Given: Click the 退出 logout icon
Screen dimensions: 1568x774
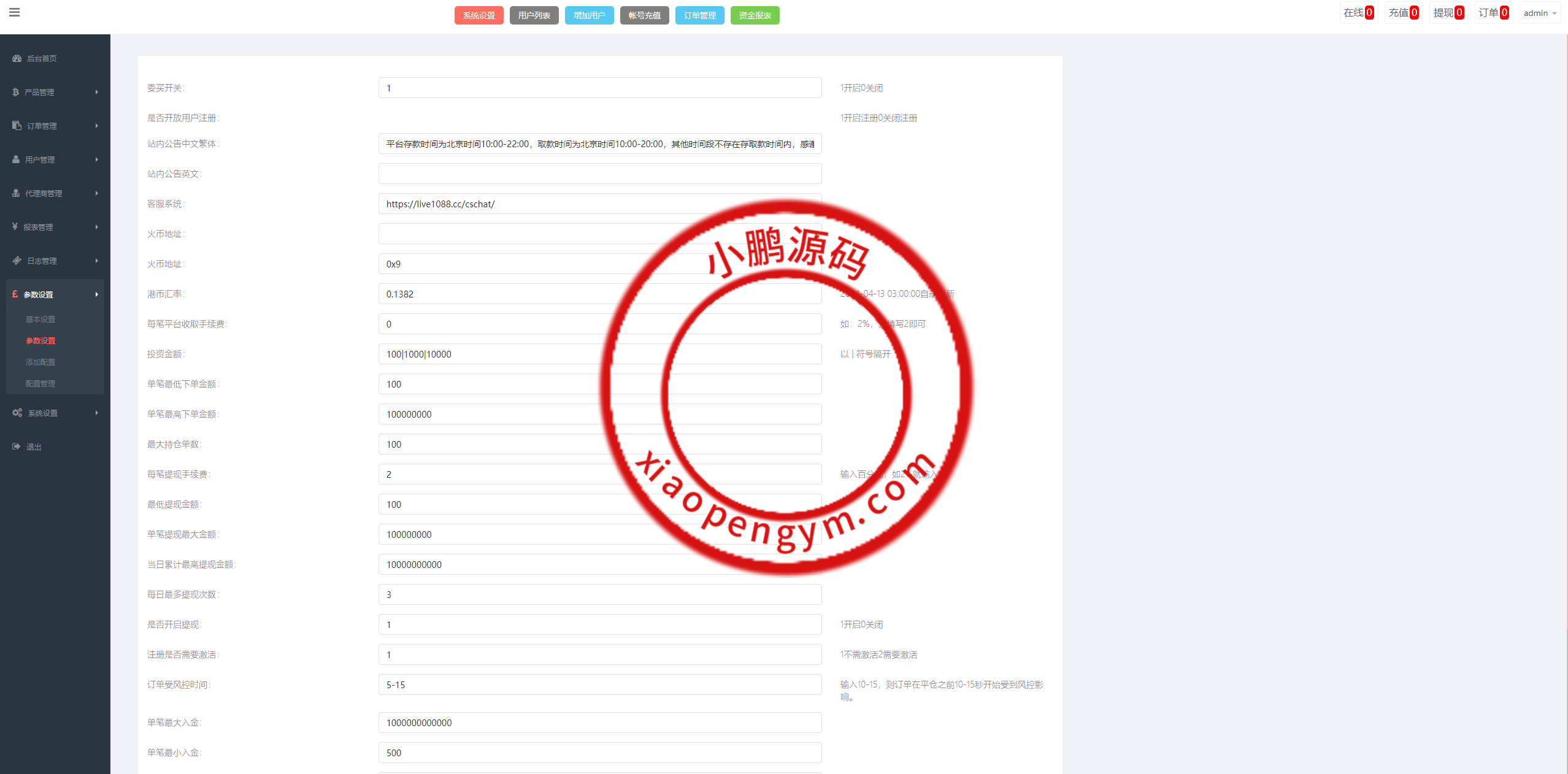Looking at the screenshot, I should point(16,446).
